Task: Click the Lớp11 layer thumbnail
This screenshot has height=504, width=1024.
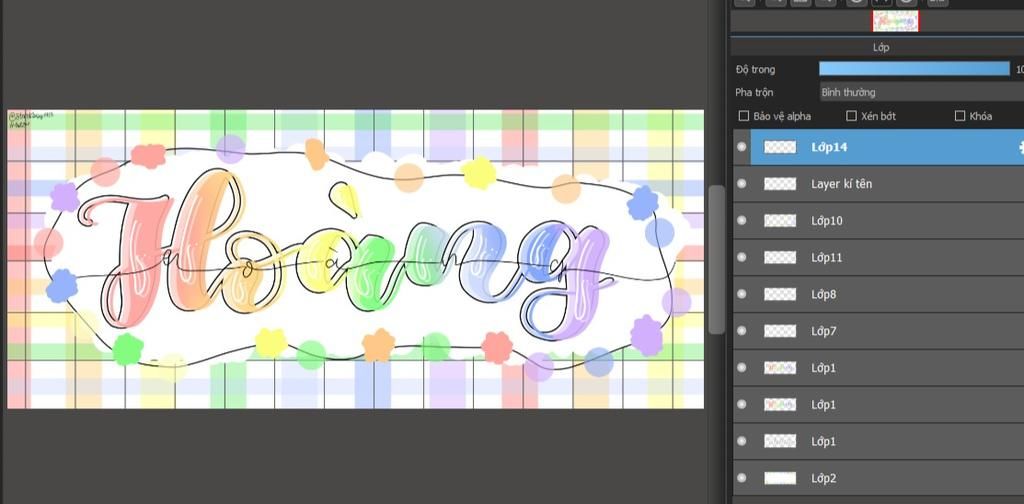Action: [x=780, y=257]
